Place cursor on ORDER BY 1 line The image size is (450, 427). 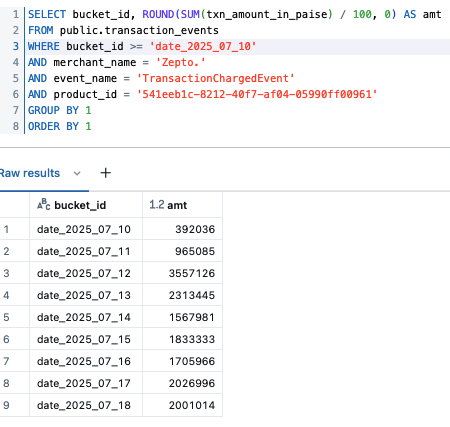[x=60, y=126]
